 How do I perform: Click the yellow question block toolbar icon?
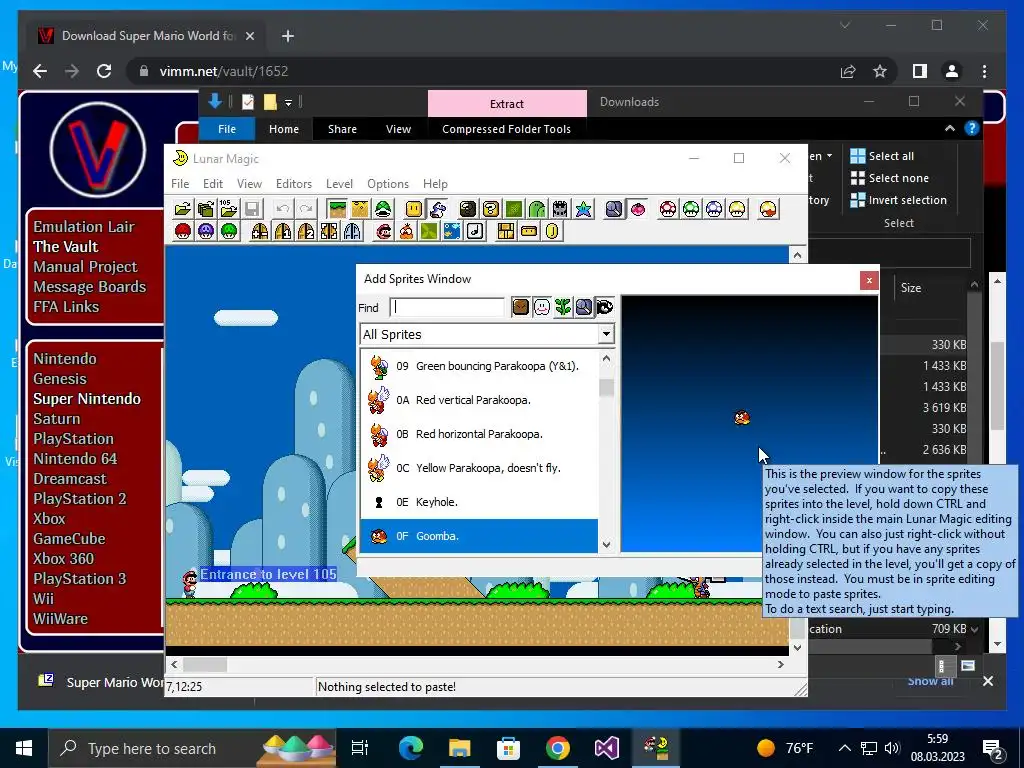(x=491, y=209)
